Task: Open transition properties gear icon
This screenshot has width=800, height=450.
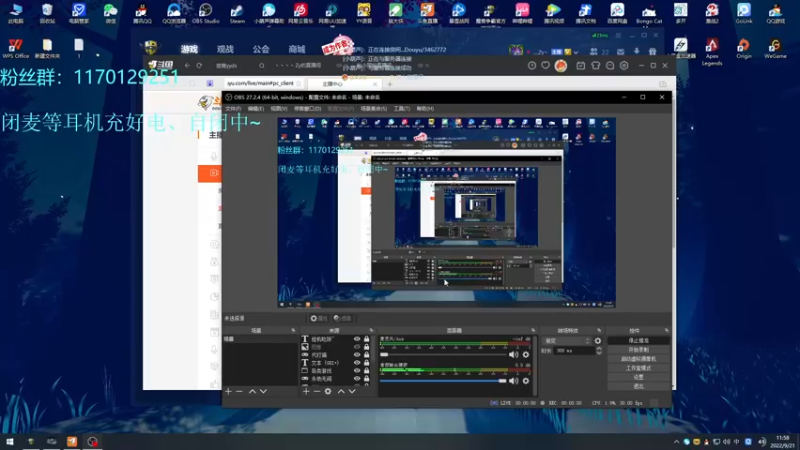Action: pos(598,341)
